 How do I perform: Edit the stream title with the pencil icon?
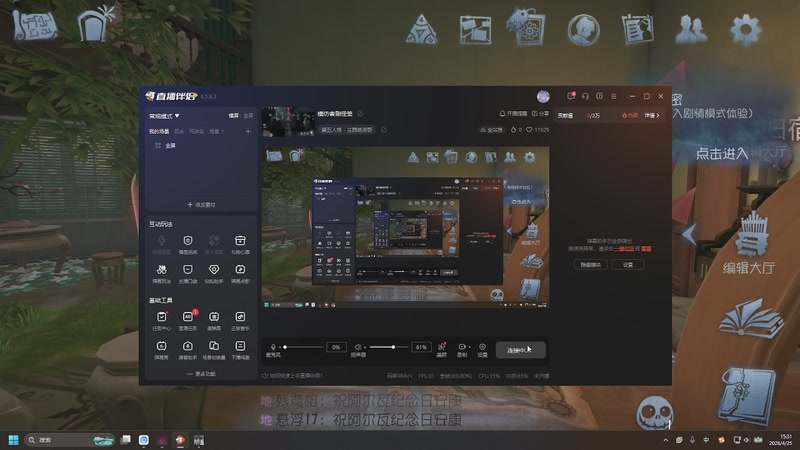[x=360, y=113]
